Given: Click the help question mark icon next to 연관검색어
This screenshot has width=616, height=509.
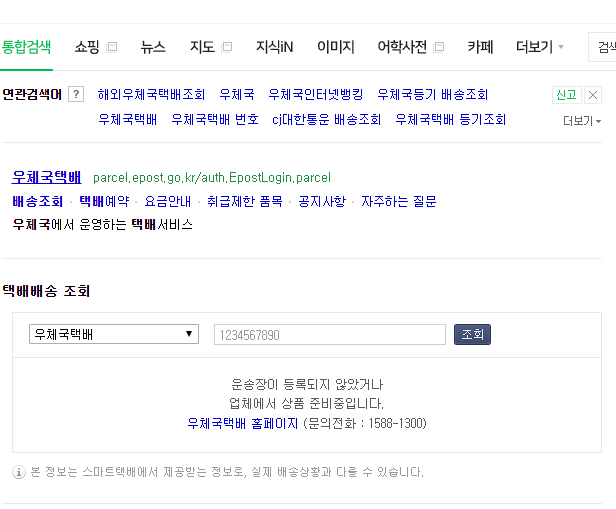Looking at the screenshot, I should click(76, 94).
